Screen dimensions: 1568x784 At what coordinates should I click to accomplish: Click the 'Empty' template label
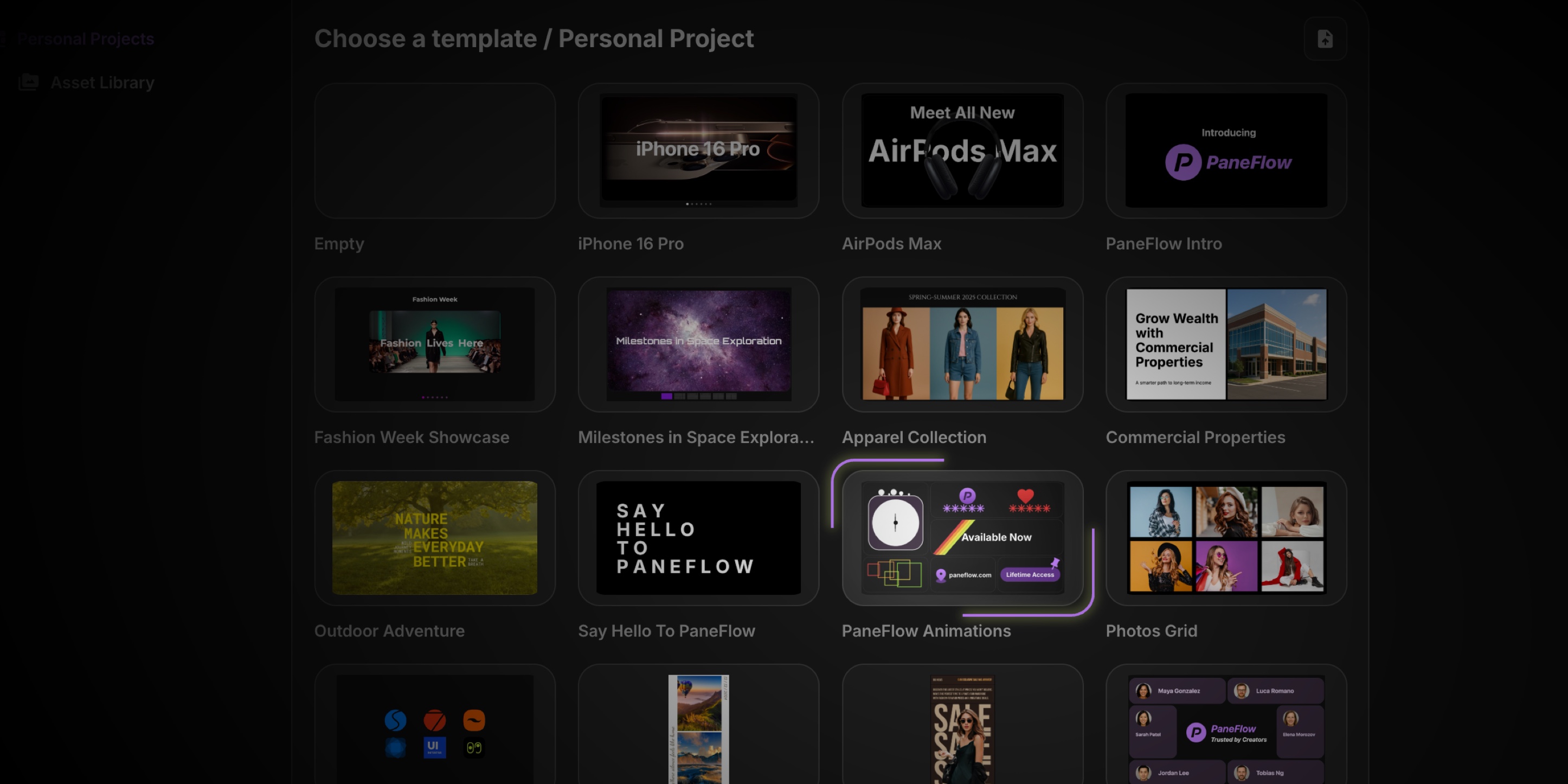tap(339, 244)
